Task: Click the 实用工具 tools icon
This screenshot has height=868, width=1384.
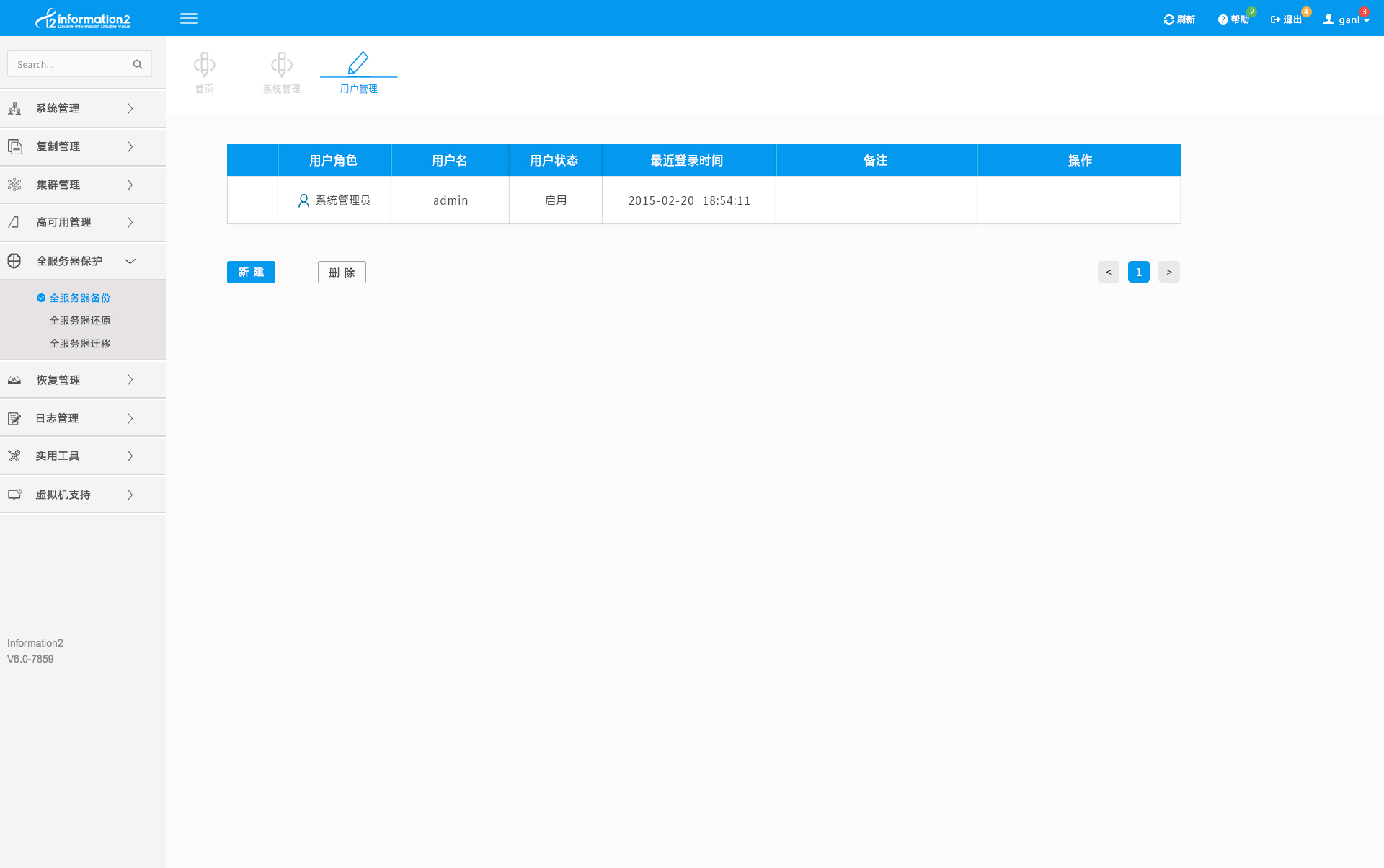Action: [x=14, y=456]
